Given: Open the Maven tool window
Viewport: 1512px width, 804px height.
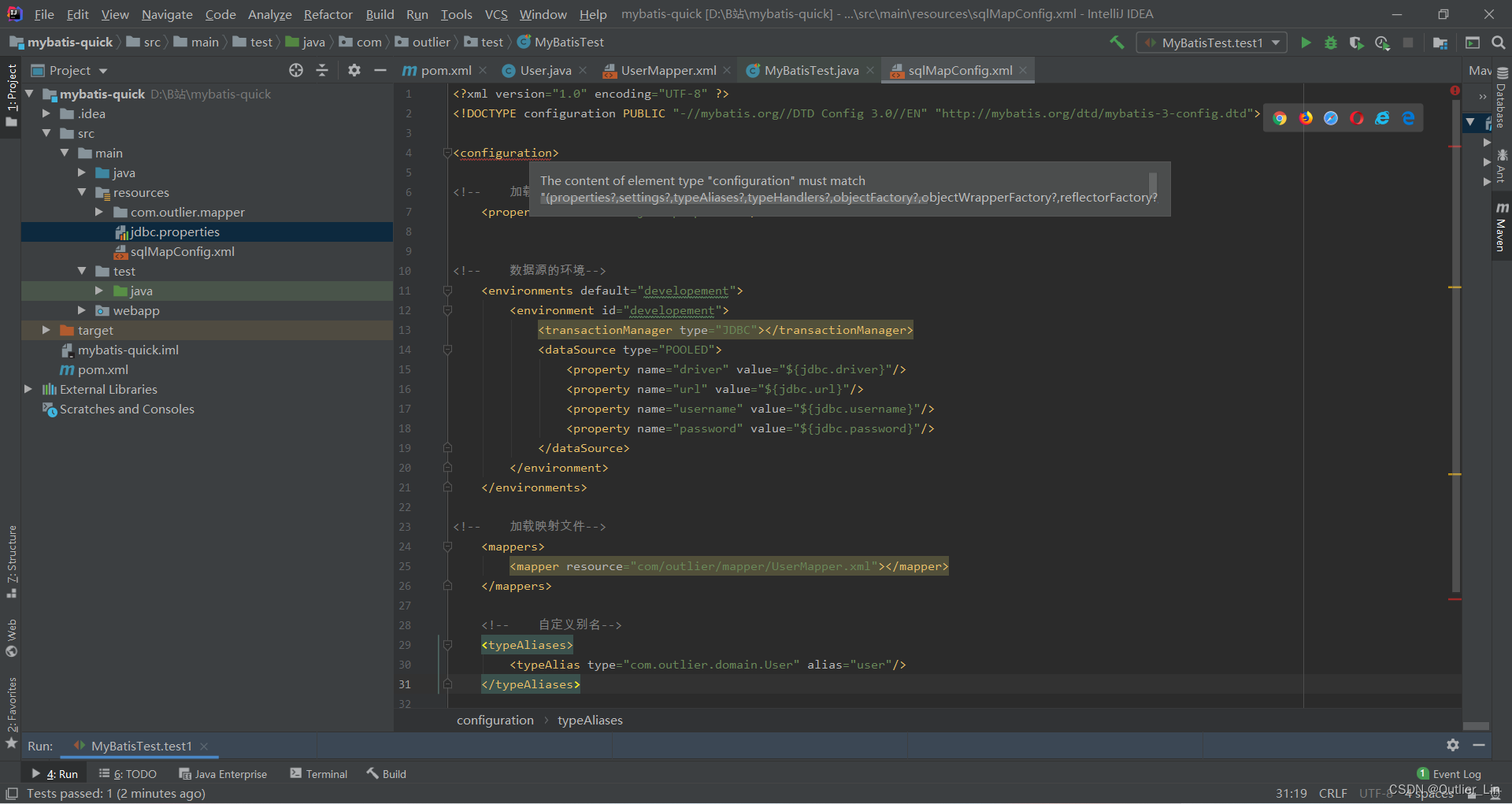Looking at the screenshot, I should [1502, 227].
